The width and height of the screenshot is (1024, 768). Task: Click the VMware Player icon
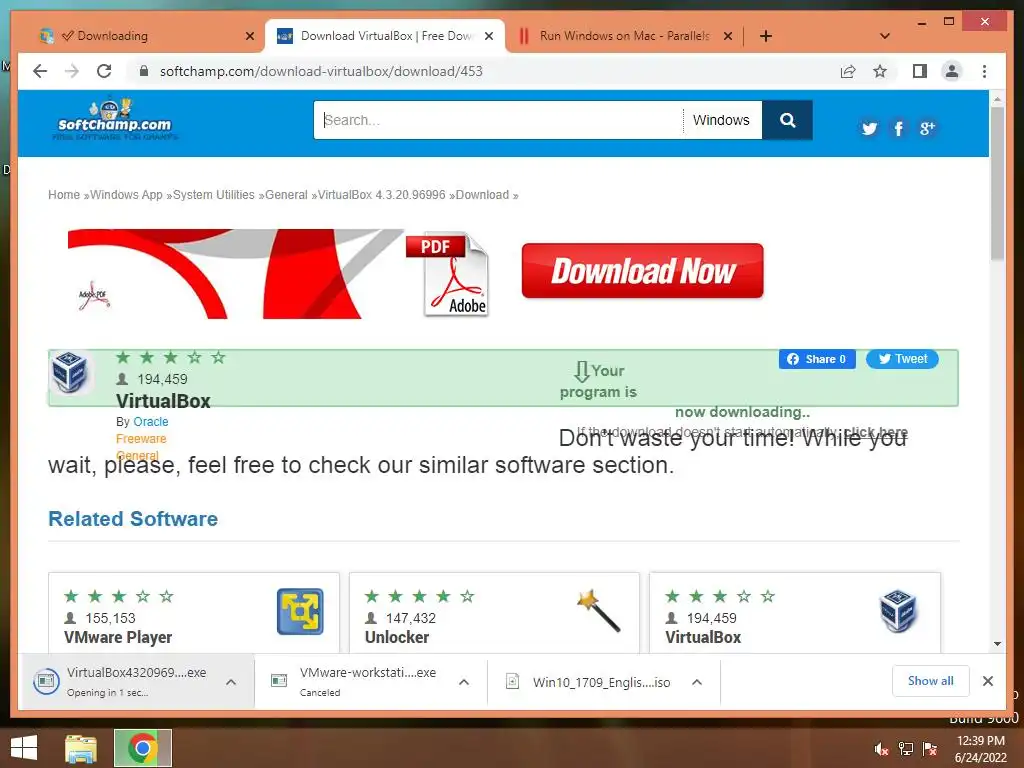pyautogui.click(x=300, y=611)
